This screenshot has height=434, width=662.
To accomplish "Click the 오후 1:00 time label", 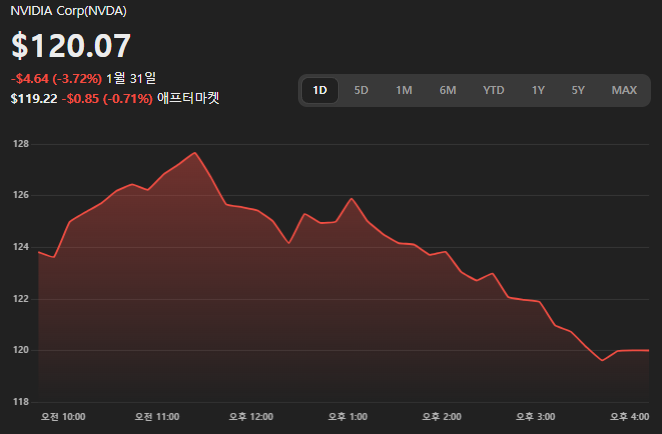I will pos(348,417).
